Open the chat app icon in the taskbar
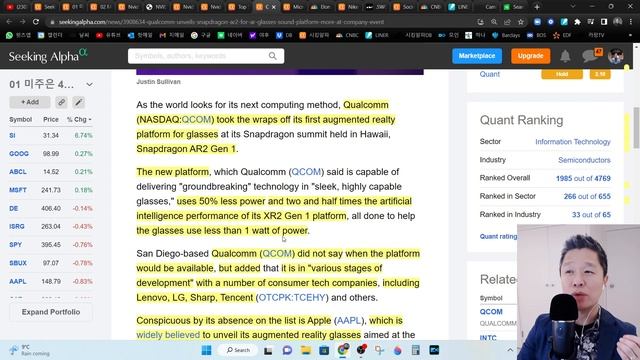Image resolution: width=640 pixels, height=360 pixels. tap(287, 350)
